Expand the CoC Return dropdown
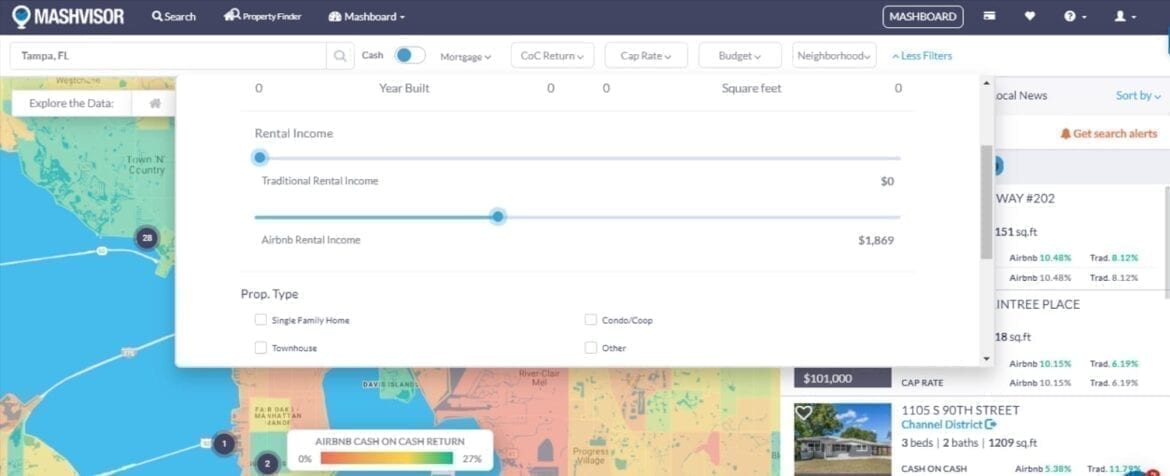The image size is (1170, 476). point(552,56)
